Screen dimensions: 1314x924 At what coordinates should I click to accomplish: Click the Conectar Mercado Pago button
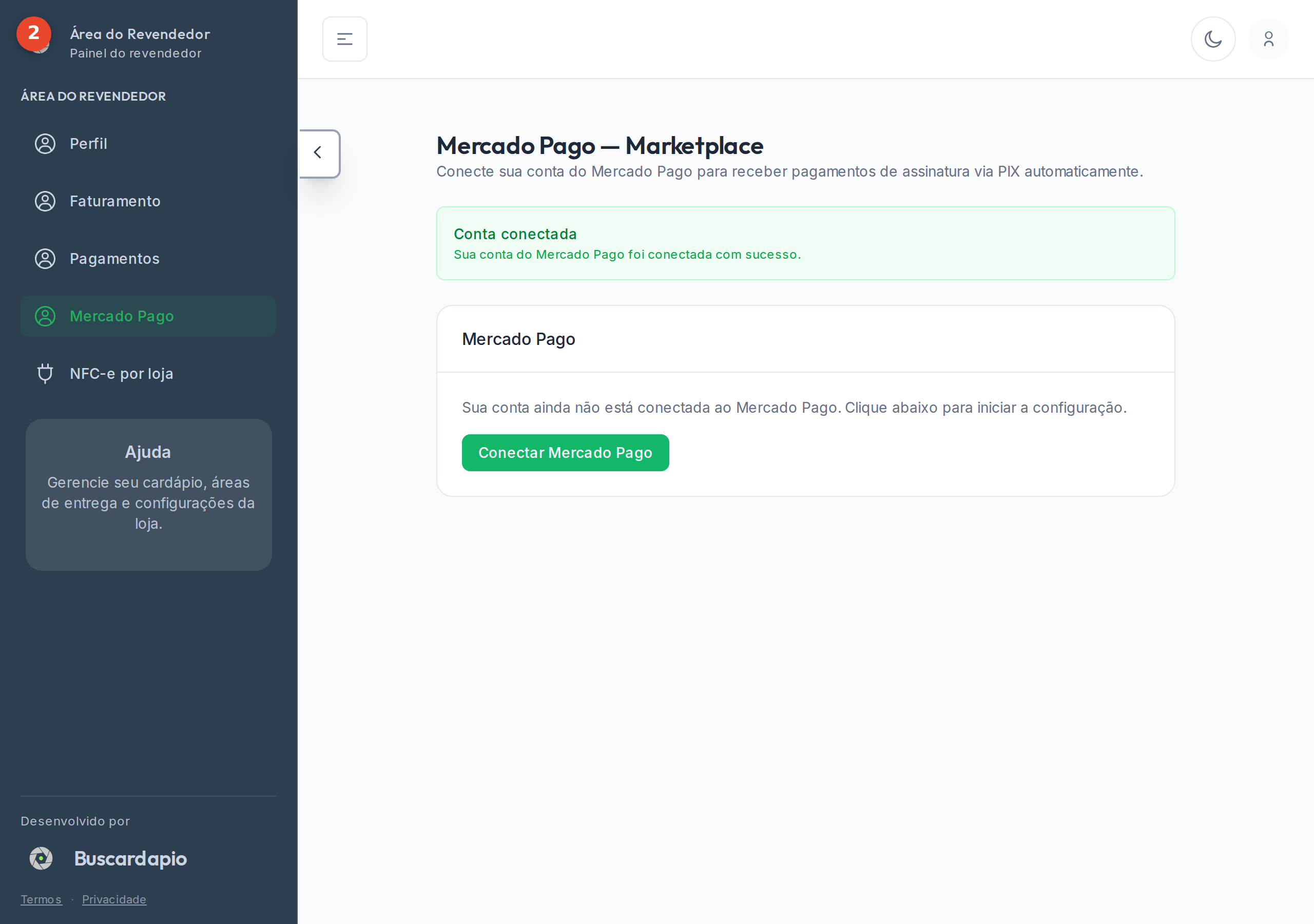click(x=565, y=453)
